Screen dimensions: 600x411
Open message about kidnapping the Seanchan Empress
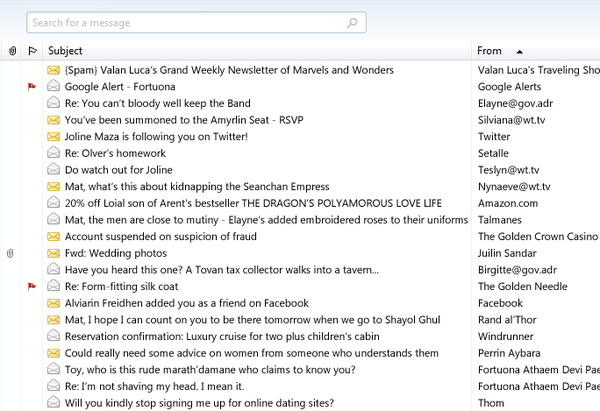click(197, 187)
